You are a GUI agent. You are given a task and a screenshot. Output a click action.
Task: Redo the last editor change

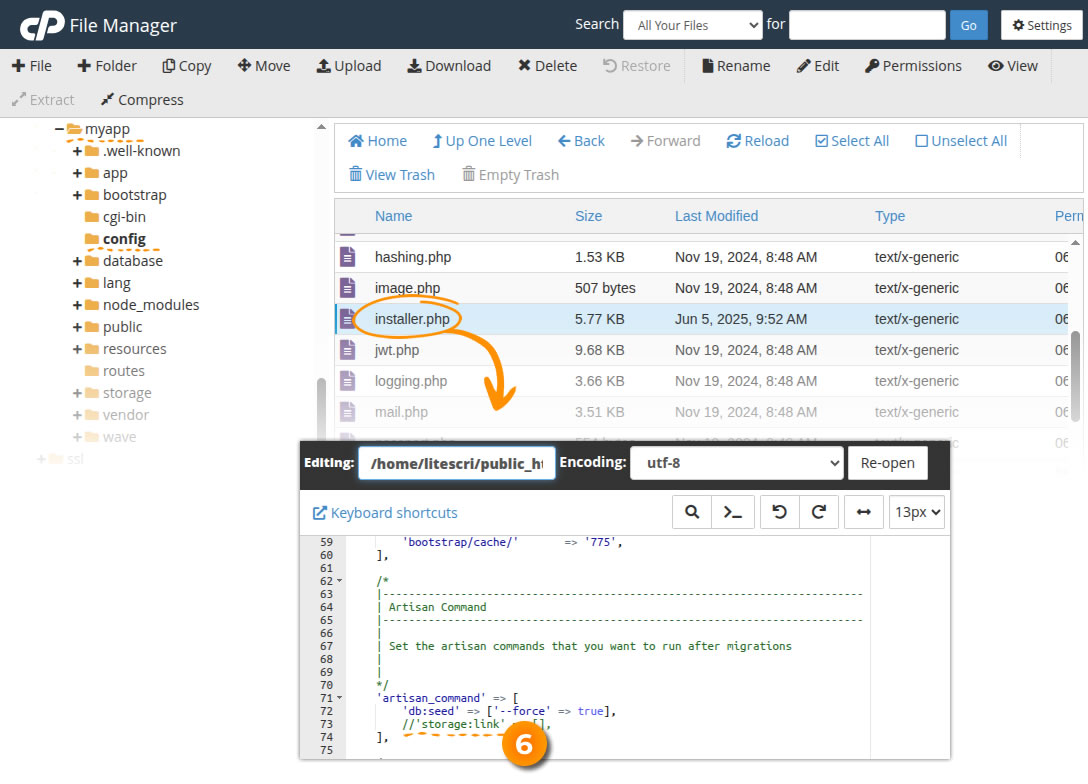(x=819, y=512)
